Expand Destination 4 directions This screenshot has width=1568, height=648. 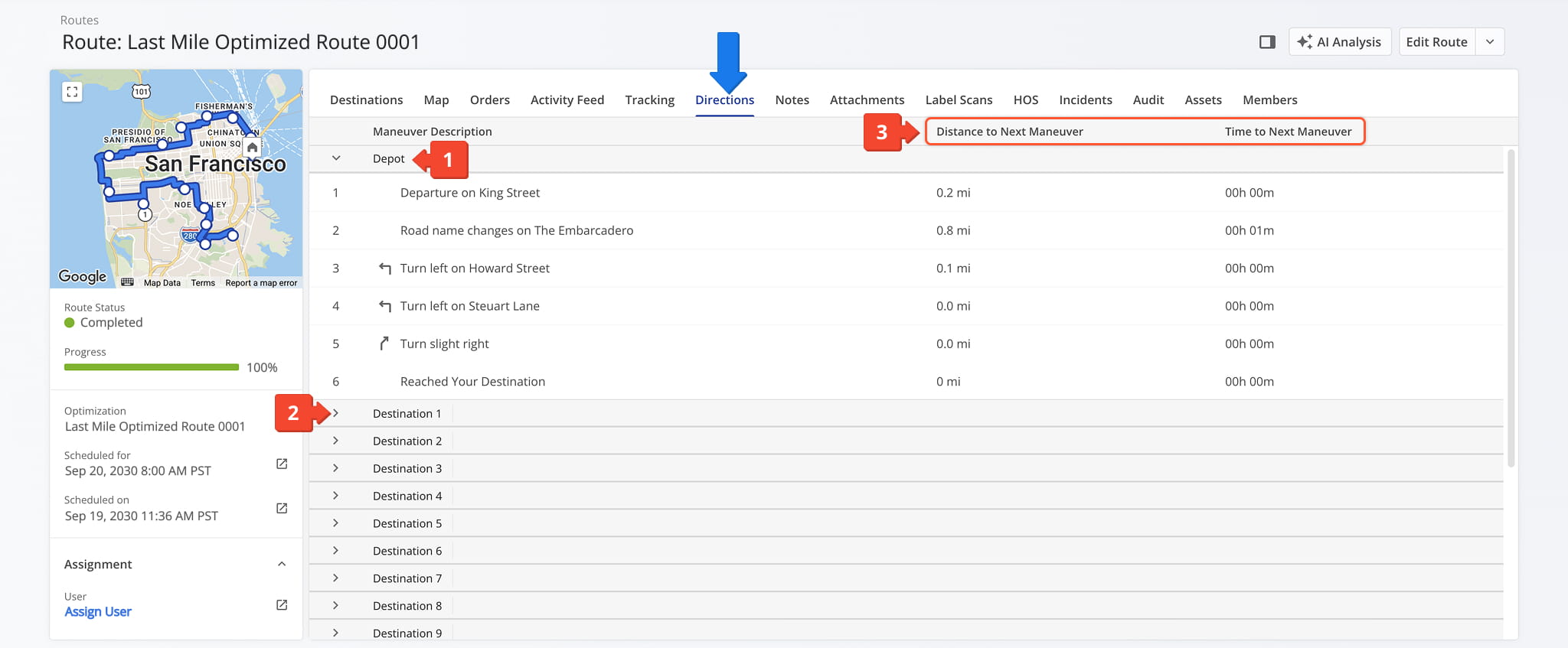(x=335, y=496)
